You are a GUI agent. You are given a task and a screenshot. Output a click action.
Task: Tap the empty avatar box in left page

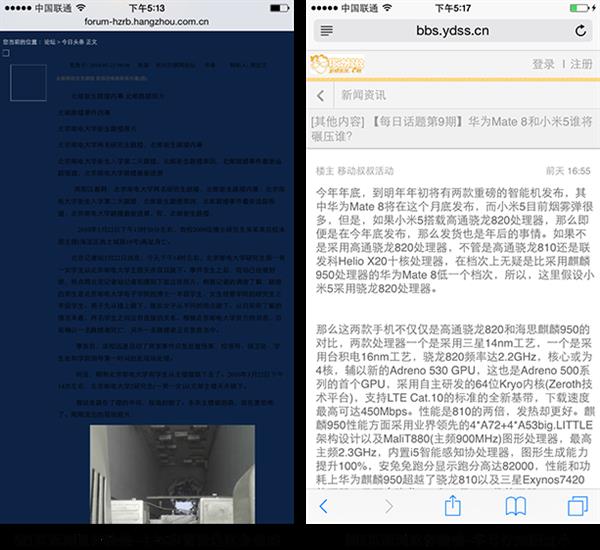point(29,83)
